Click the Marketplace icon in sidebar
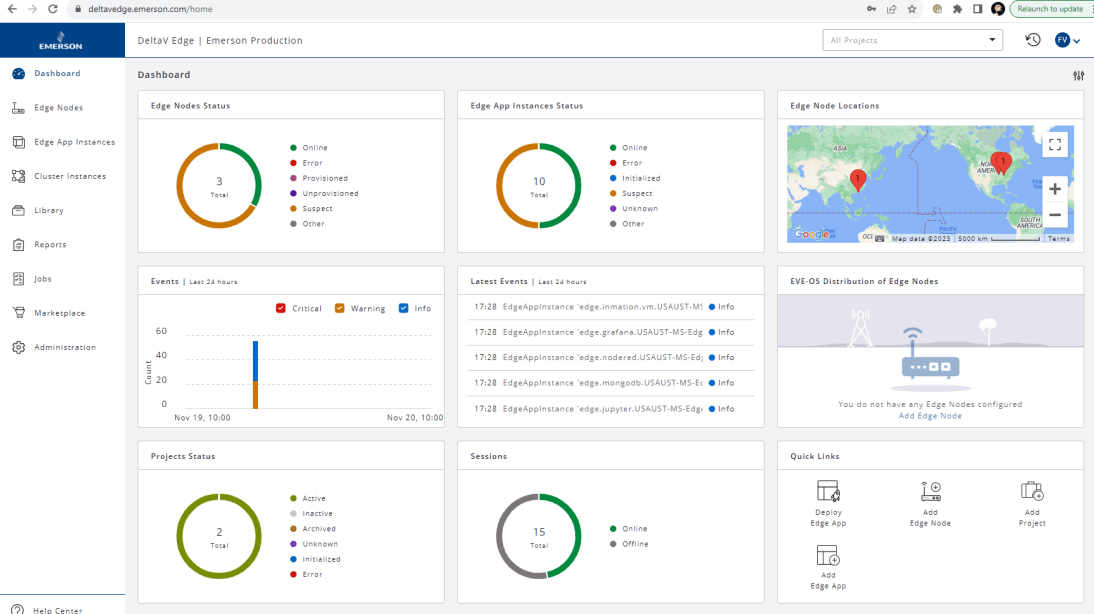 pyautogui.click(x=17, y=312)
